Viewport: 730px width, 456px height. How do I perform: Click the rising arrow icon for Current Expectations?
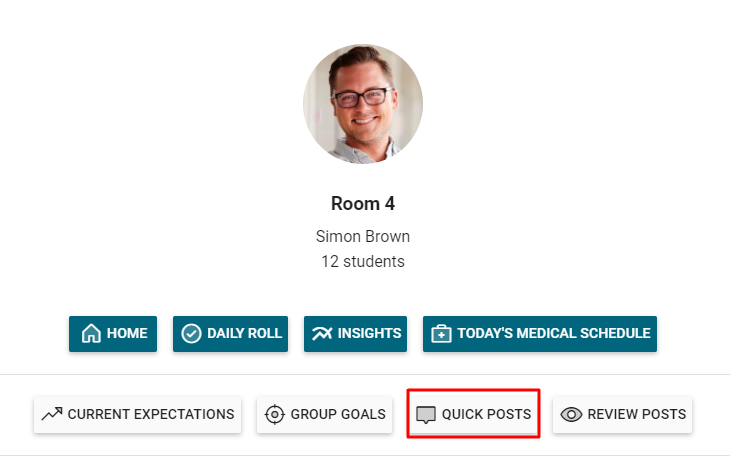tap(52, 414)
